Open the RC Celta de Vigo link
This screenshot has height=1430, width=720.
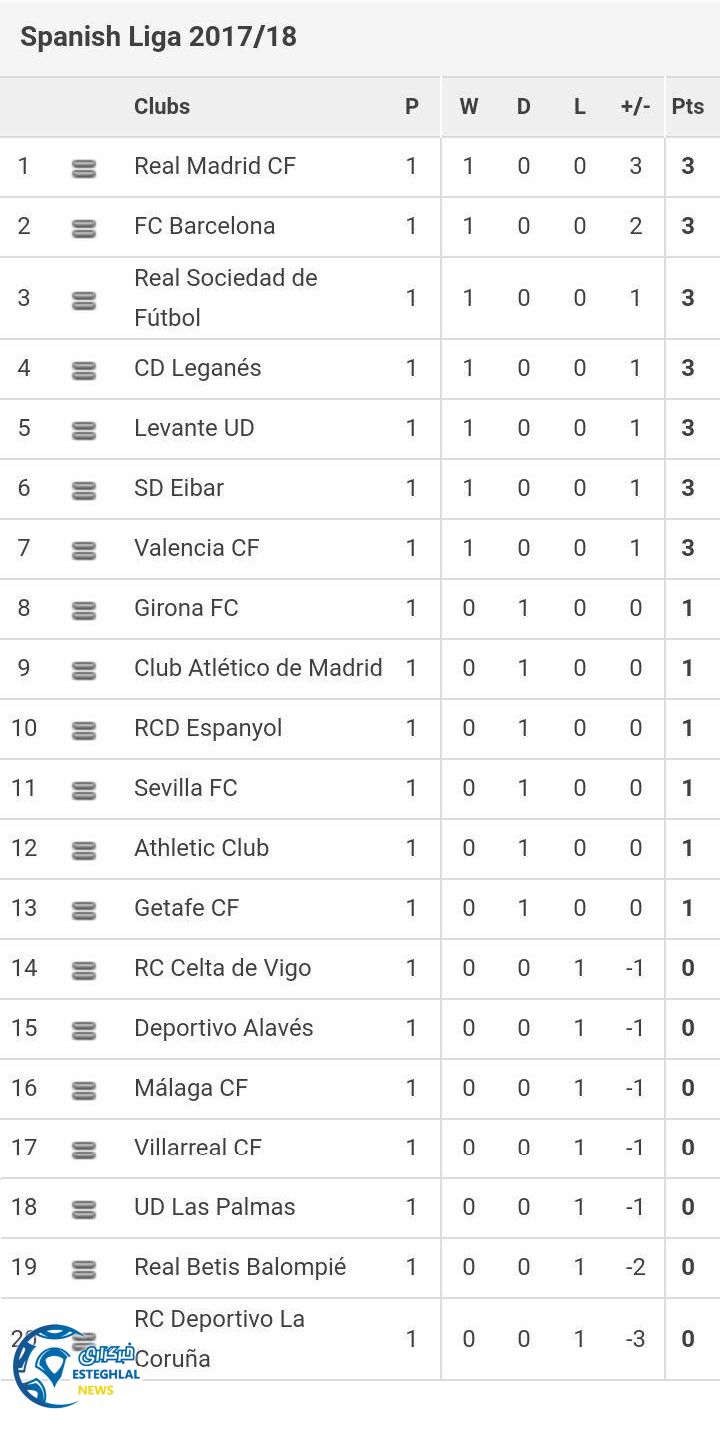(x=222, y=968)
